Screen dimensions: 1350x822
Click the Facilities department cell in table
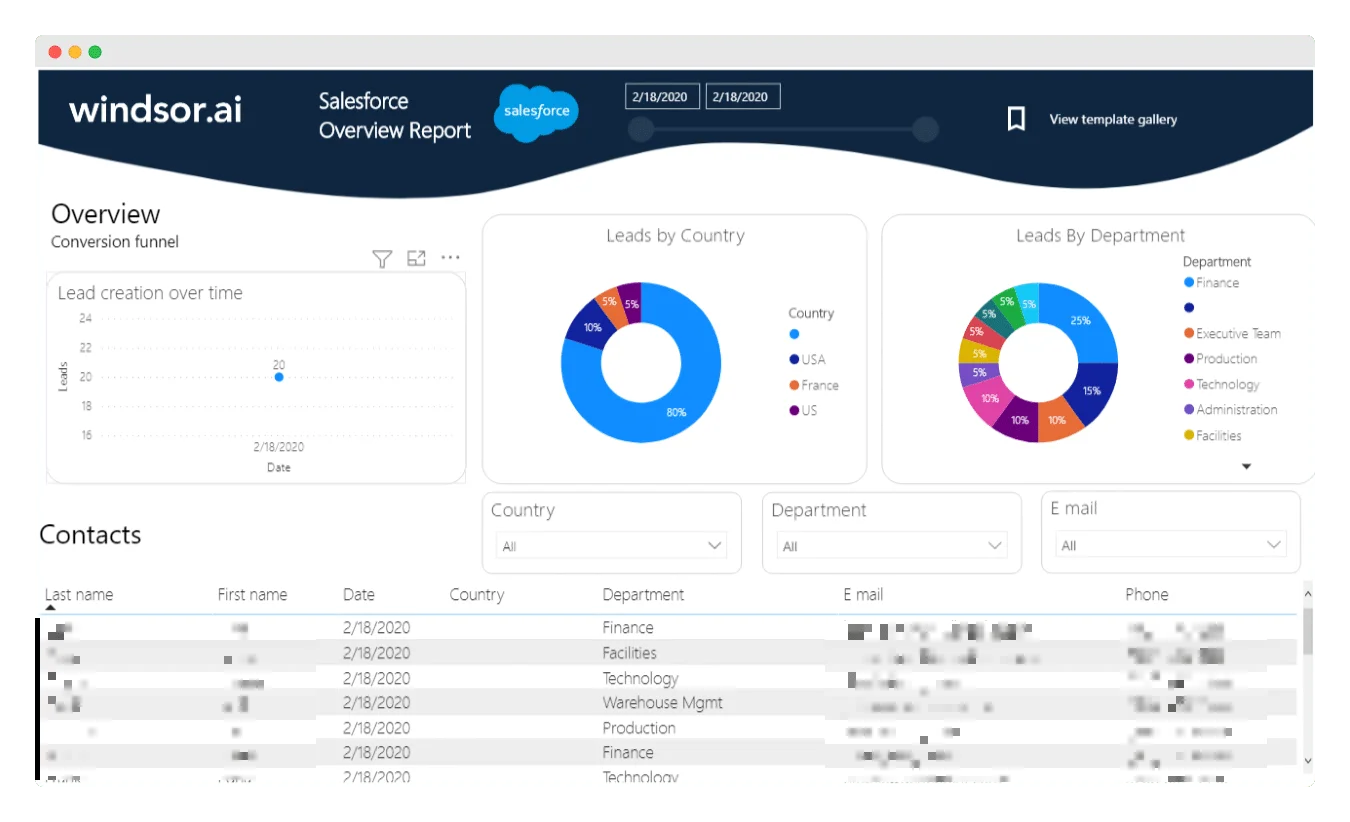[x=629, y=653]
